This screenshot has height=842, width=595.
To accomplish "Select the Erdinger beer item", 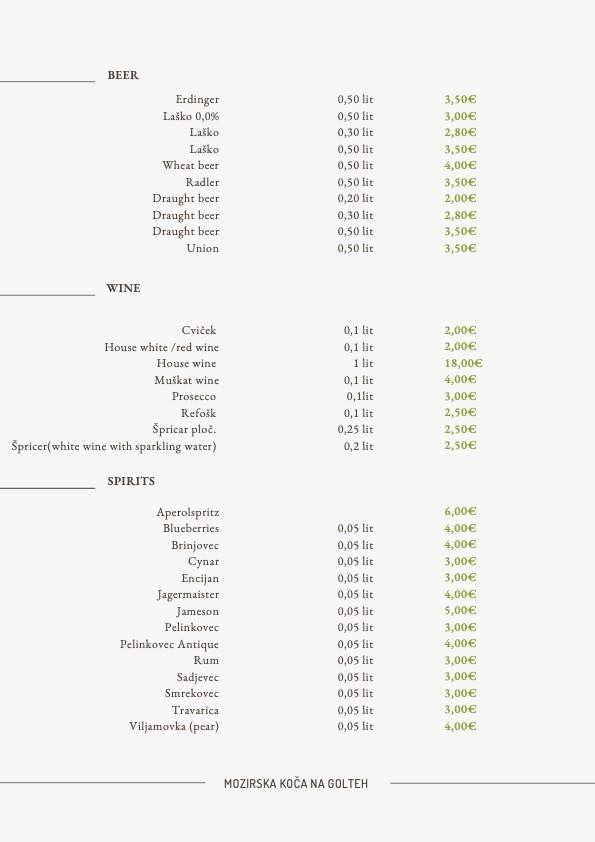I will 197,100.
